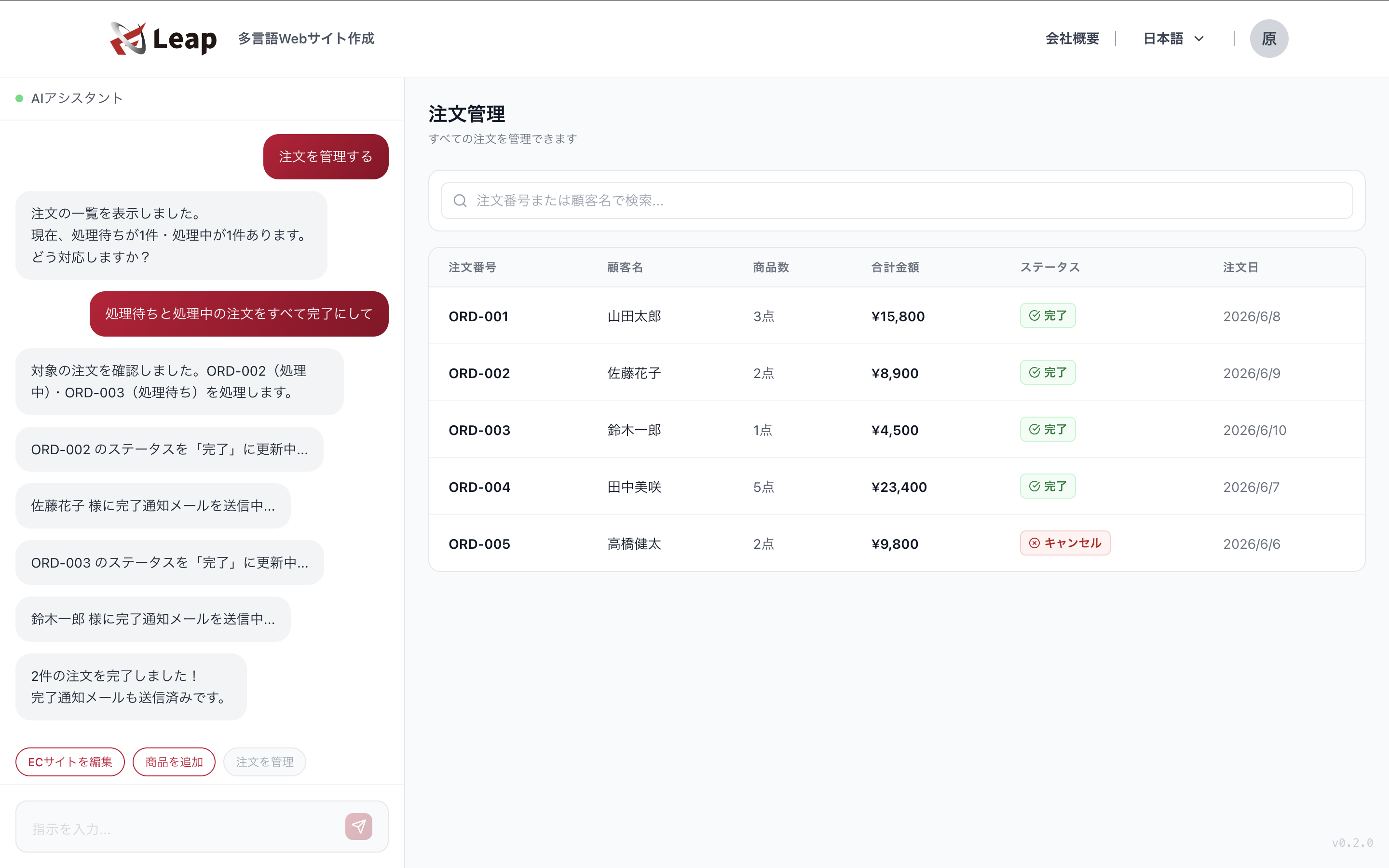Screen dimensions: 1389x868
Task: Click the ORD-002 のステータスを更新中 message
Action: click(169, 449)
